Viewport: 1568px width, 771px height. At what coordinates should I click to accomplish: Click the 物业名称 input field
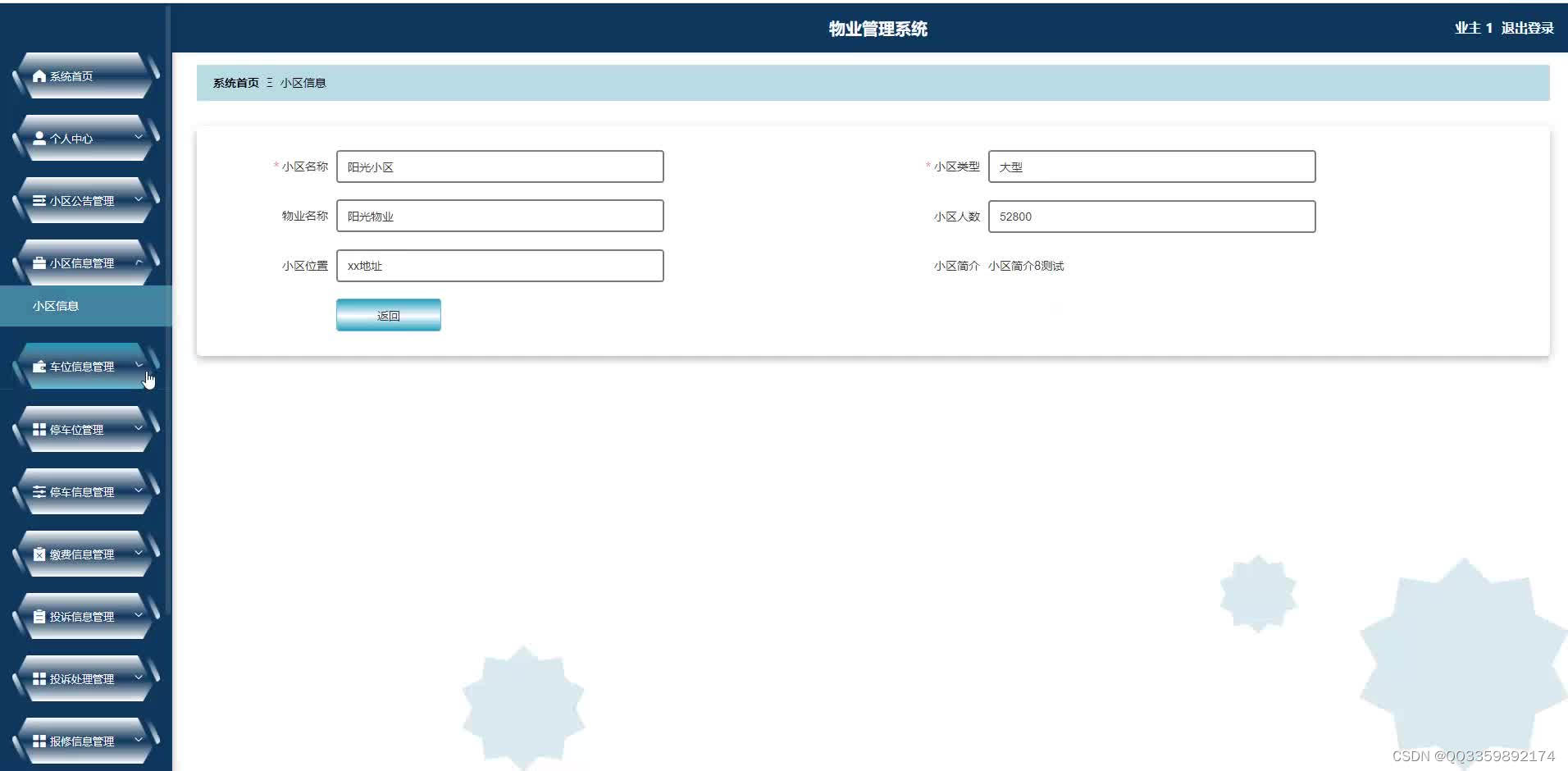pyautogui.click(x=500, y=216)
